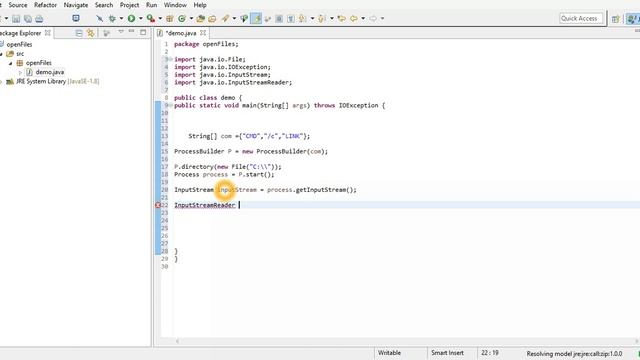This screenshot has height=360, width=640.
Task: Open the Next Annotation dropdown arrow
Action: 312,18
